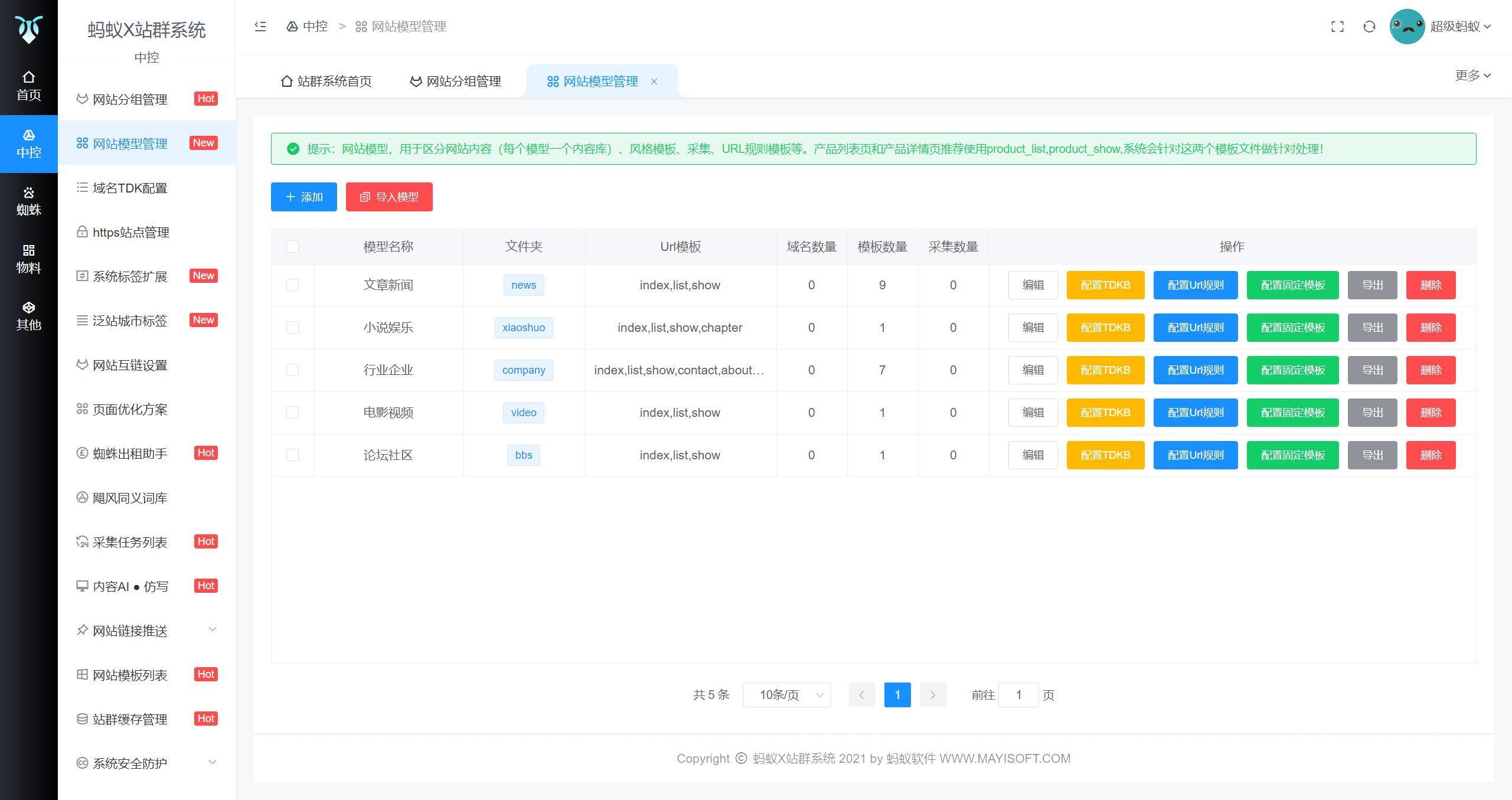This screenshot has width=1512, height=800.
Task: Check the 文章新闻 row checkbox
Action: click(292, 285)
